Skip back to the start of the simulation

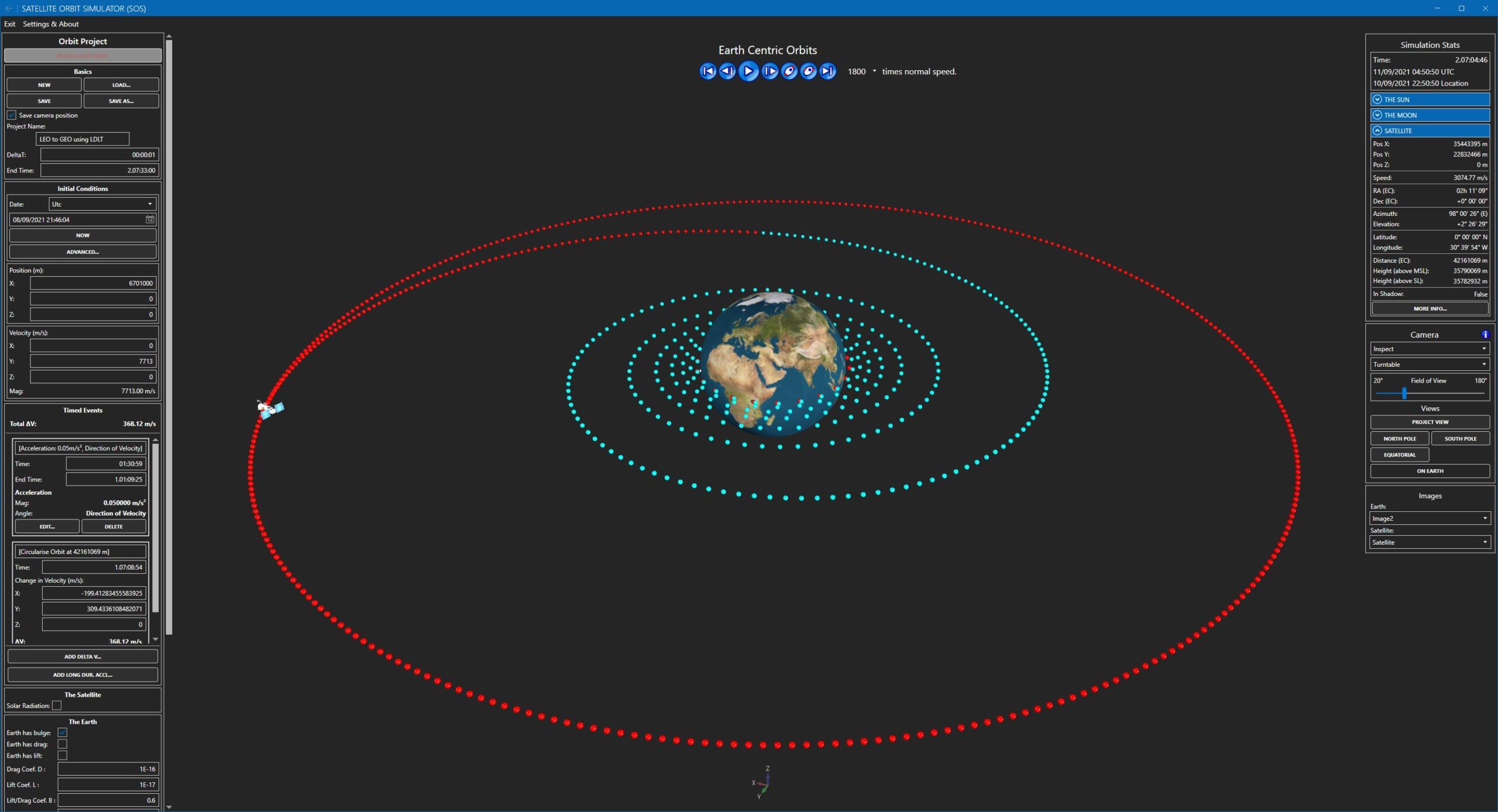coord(707,71)
